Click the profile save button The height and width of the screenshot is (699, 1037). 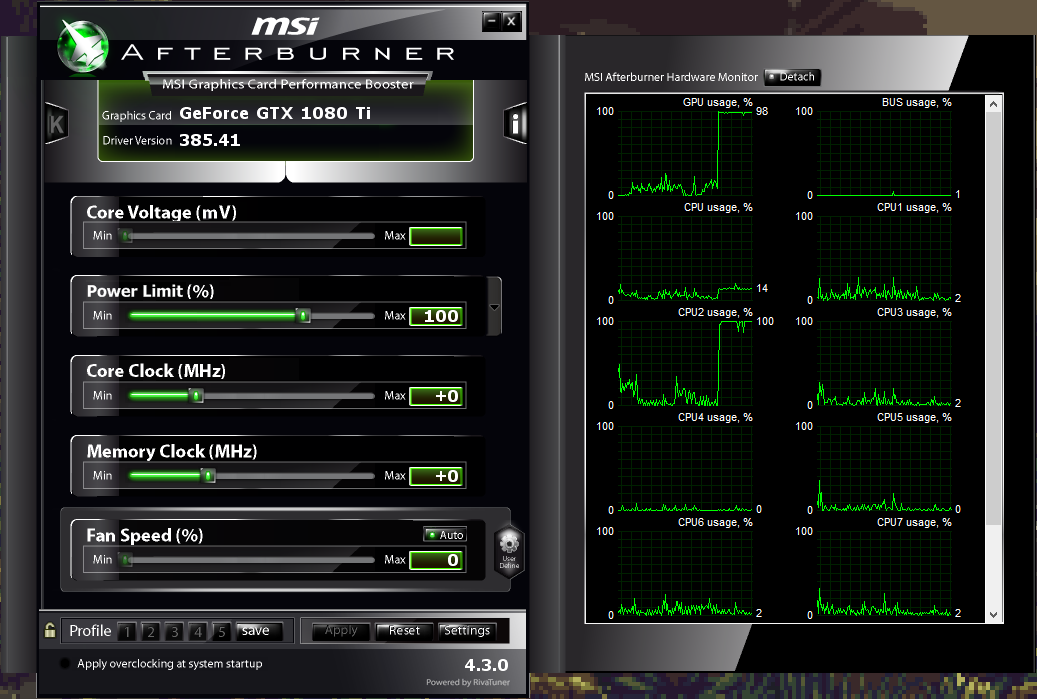(259, 632)
